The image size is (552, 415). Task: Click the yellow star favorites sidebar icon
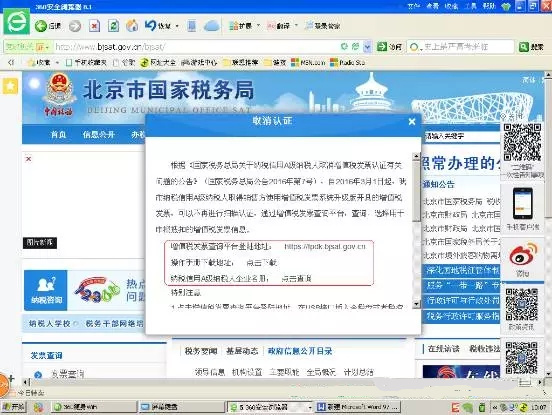click(10, 86)
